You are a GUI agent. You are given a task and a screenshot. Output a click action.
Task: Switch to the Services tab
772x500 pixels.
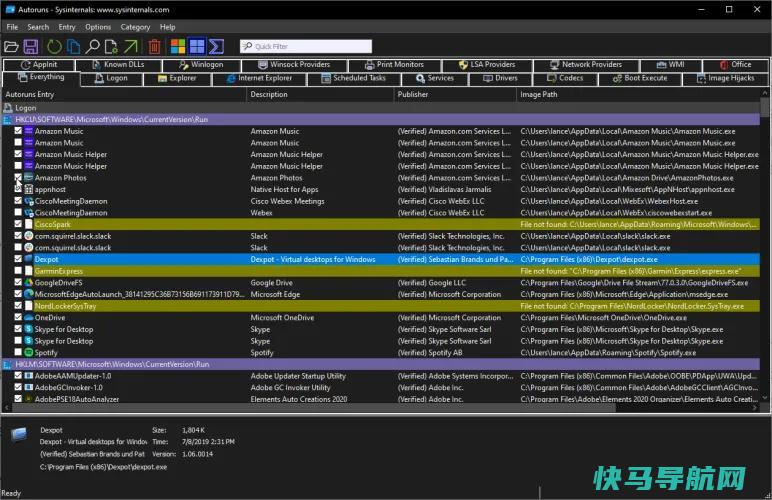tap(435, 79)
